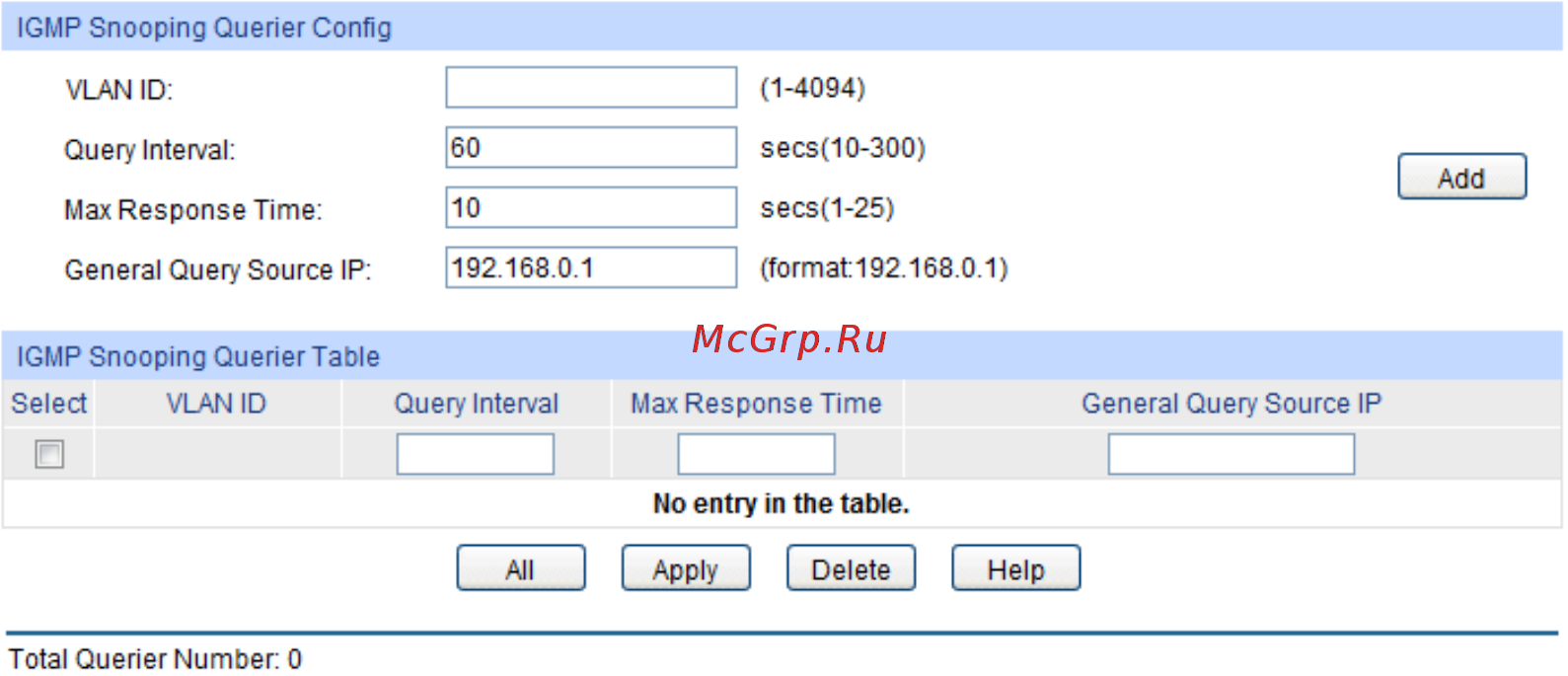Click the Add button
Screen dimensions: 1568x676
1461,177
